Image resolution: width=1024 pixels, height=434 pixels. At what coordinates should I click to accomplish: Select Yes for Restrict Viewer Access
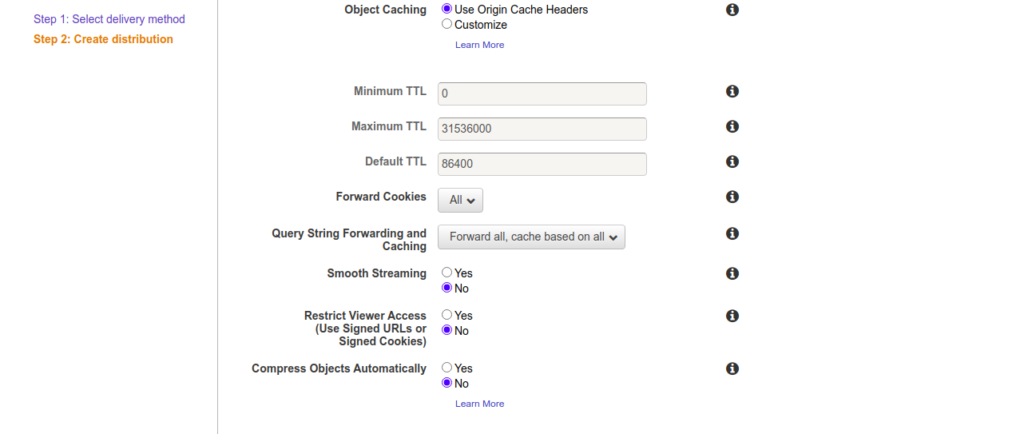pos(447,315)
